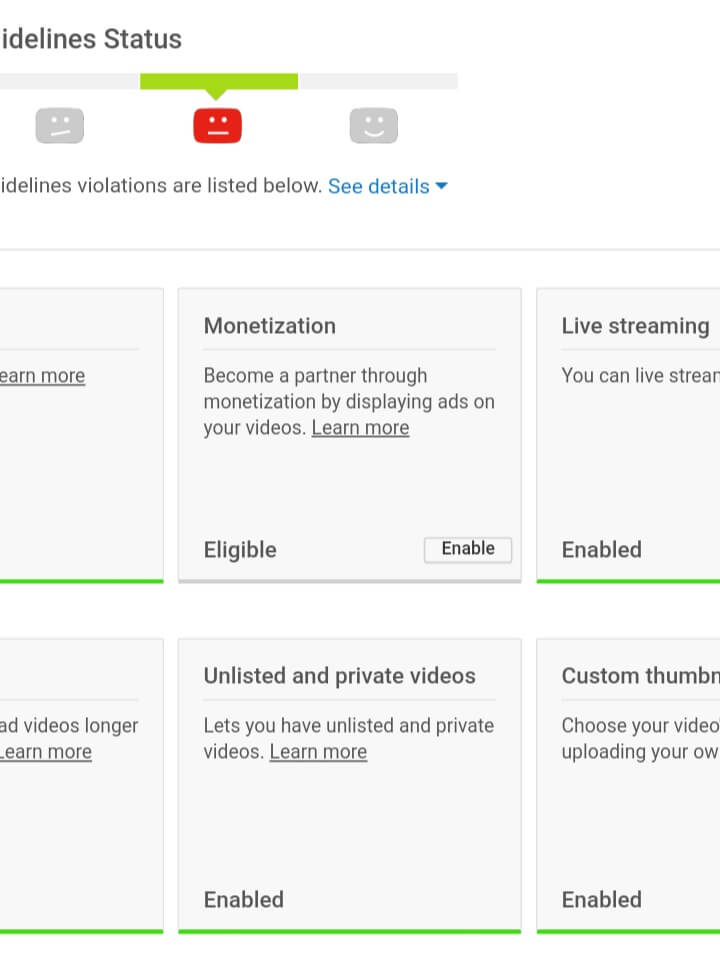
Task: Click the guidelines Status page heading
Action: click(x=91, y=39)
